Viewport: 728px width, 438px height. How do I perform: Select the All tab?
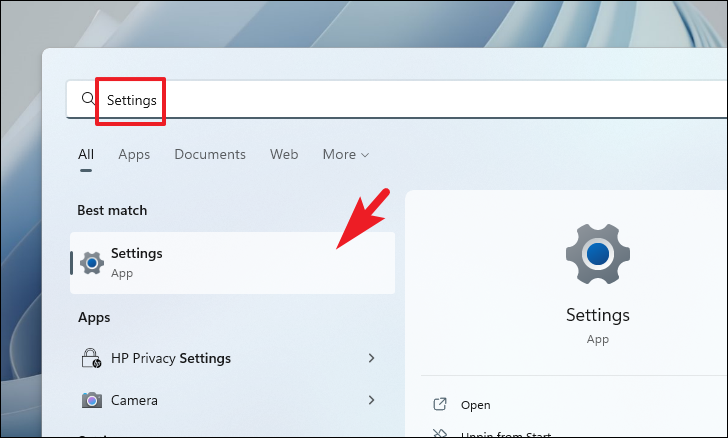[86, 155]
